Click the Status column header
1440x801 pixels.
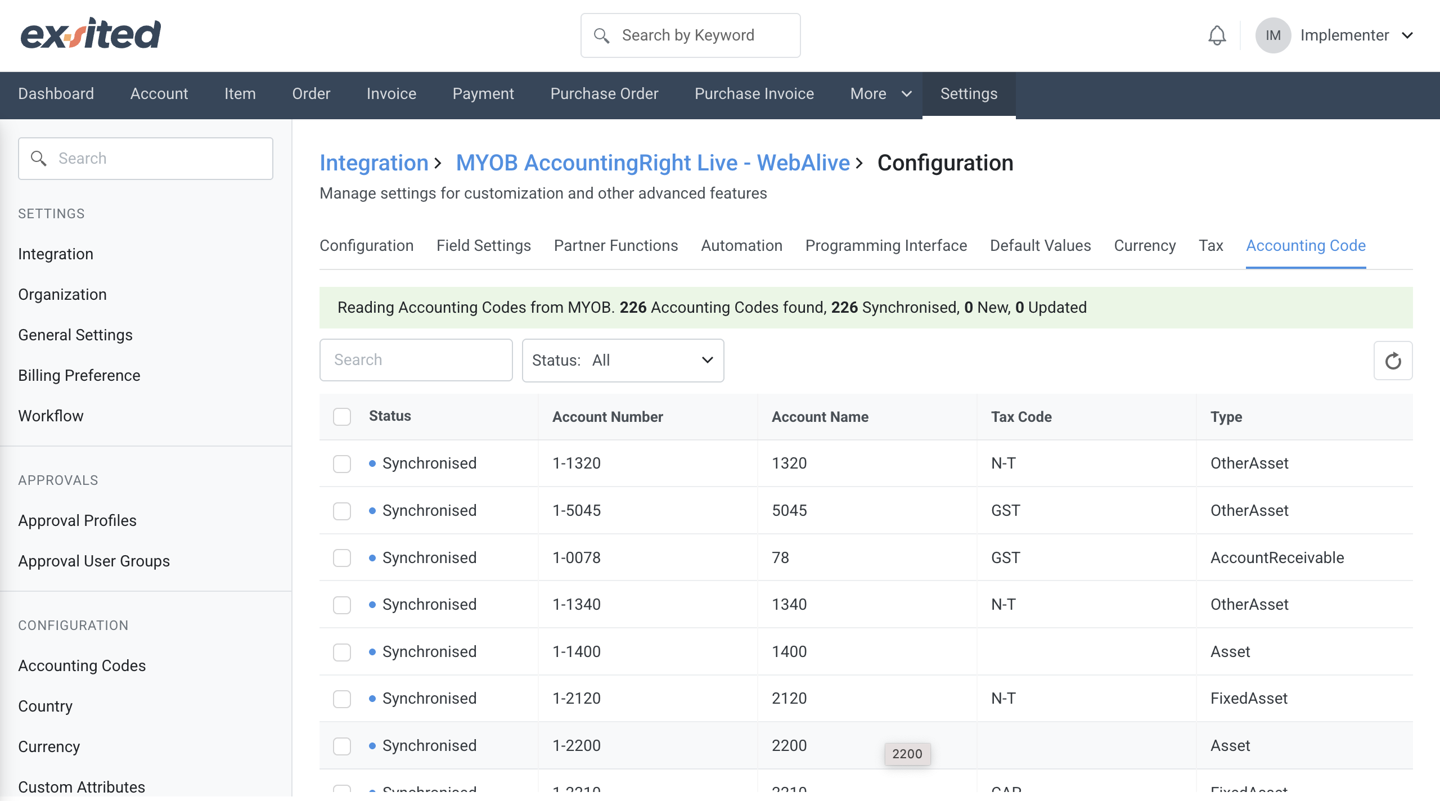pos(390,416)
